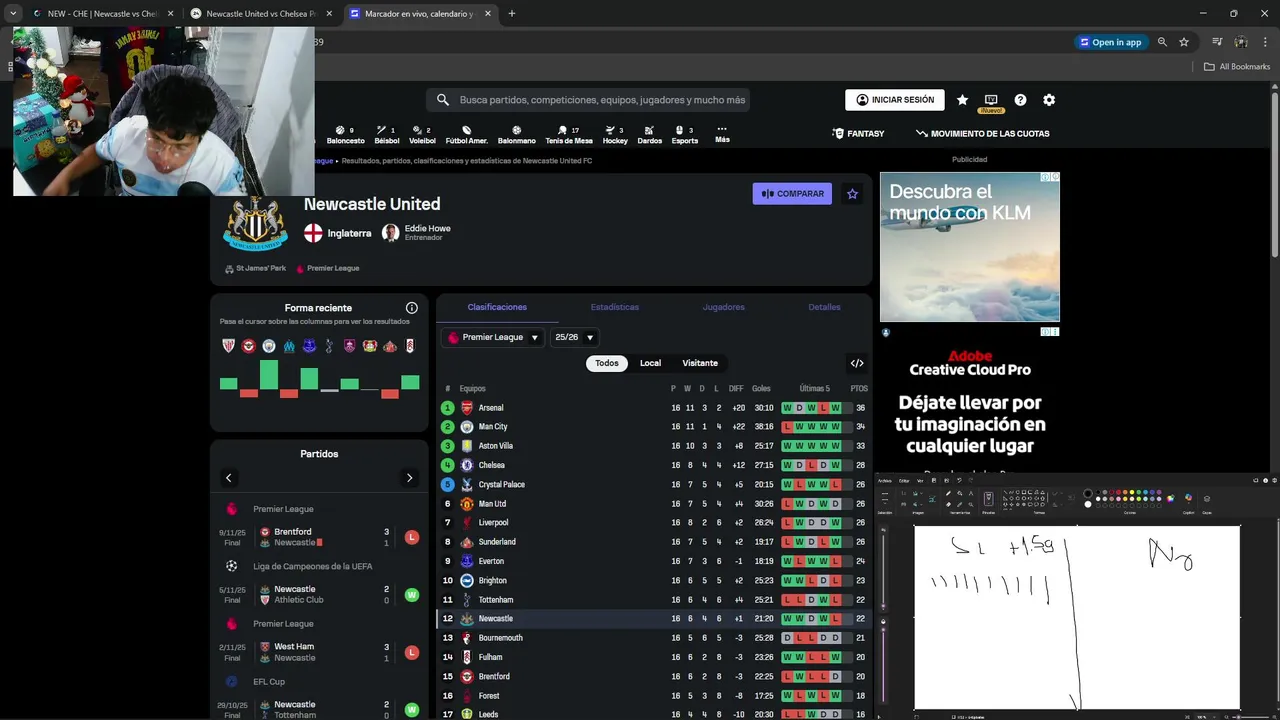This screenshot has height=720, width=1280.
Task: Open Arsenal row in standings table
Action: coord(654,408)
